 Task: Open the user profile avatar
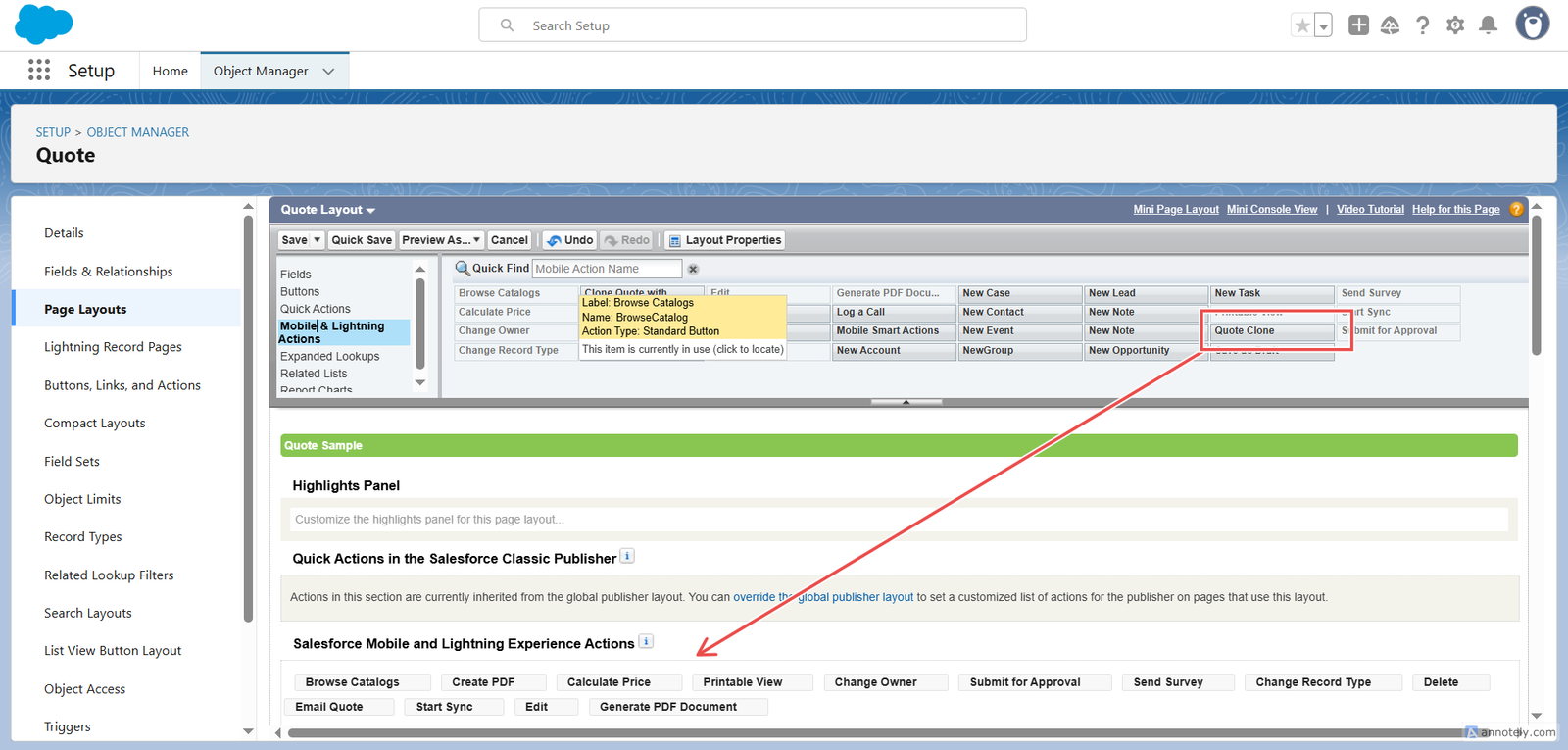pos(1532,24)
